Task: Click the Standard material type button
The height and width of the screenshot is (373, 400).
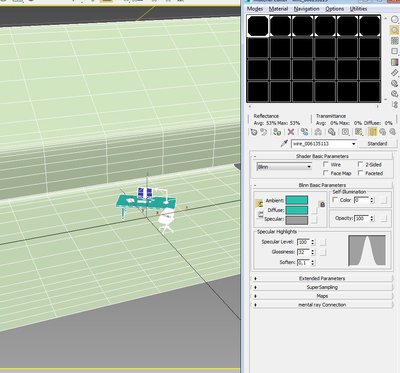Action: 377,144
